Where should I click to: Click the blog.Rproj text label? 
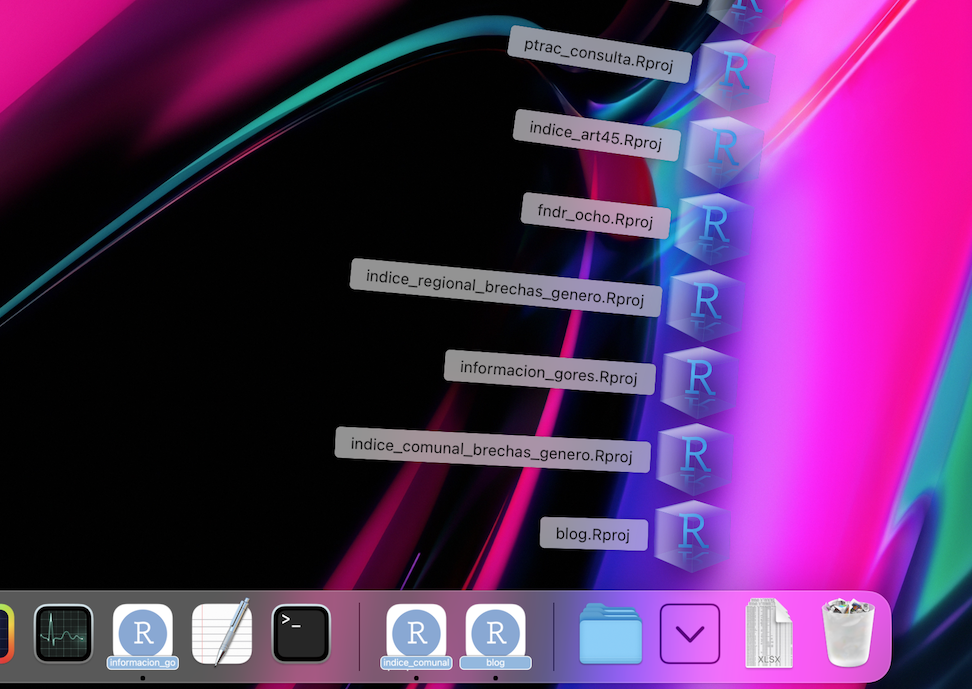click(594, 534)
